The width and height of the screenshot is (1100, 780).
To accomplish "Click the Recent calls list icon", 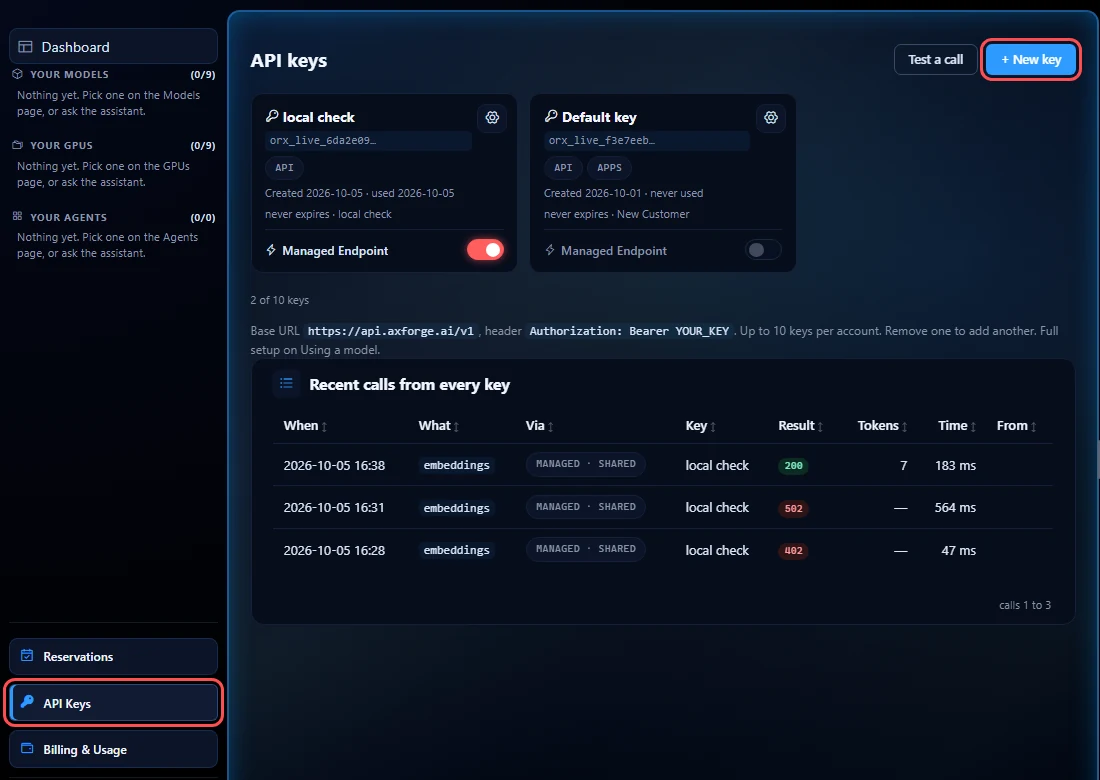I will (x=286, y=383).
